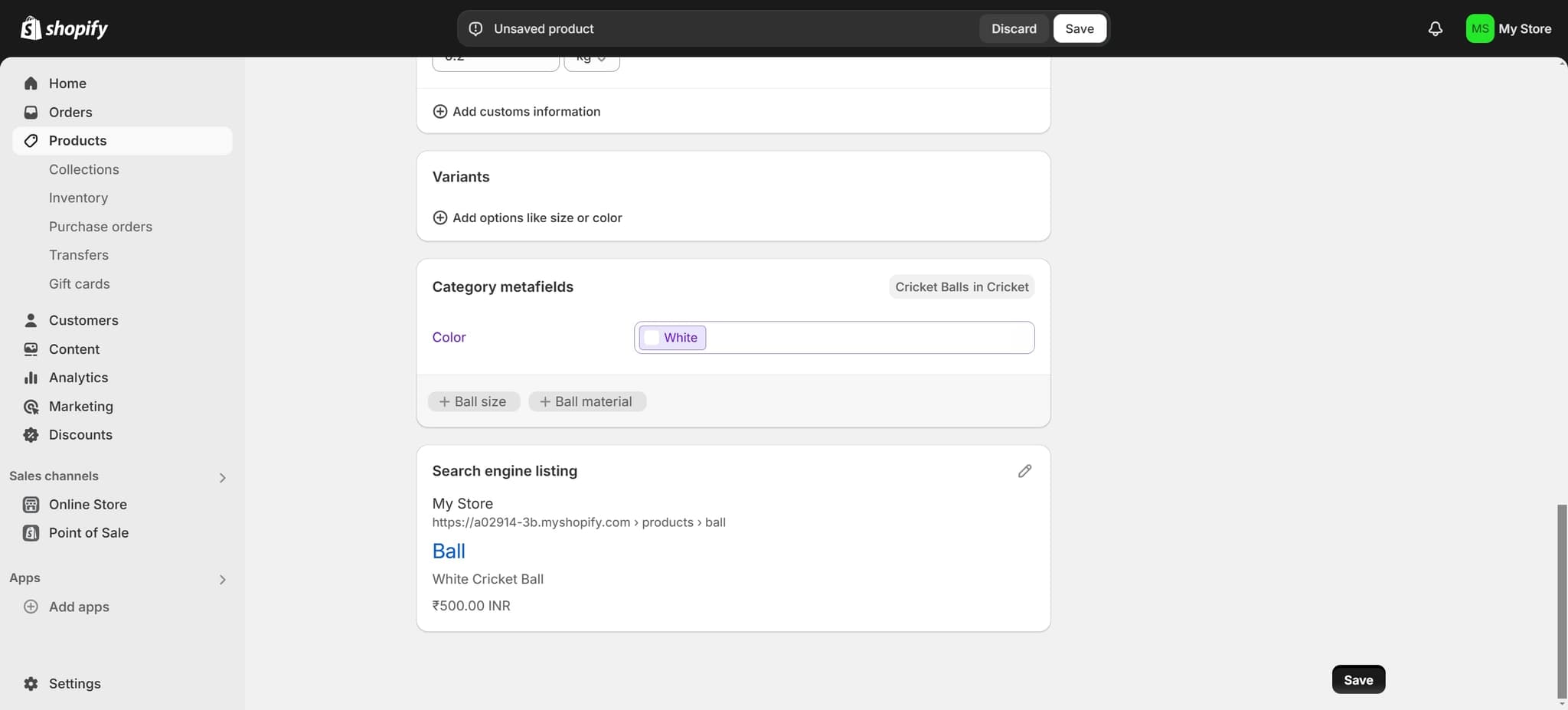The width and height of the screenshot is (1568, 710).
Task: Click the notification bell icon
Action: coord(1435,28)
